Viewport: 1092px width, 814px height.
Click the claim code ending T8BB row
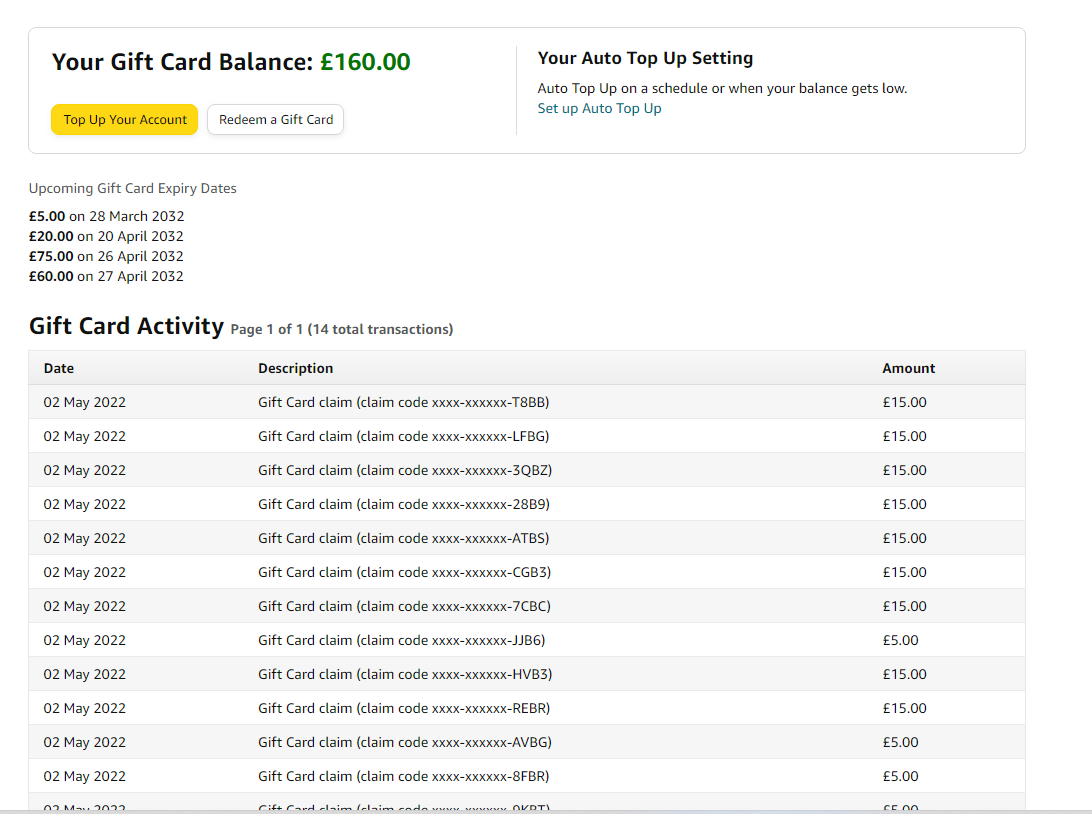point(403,402)
